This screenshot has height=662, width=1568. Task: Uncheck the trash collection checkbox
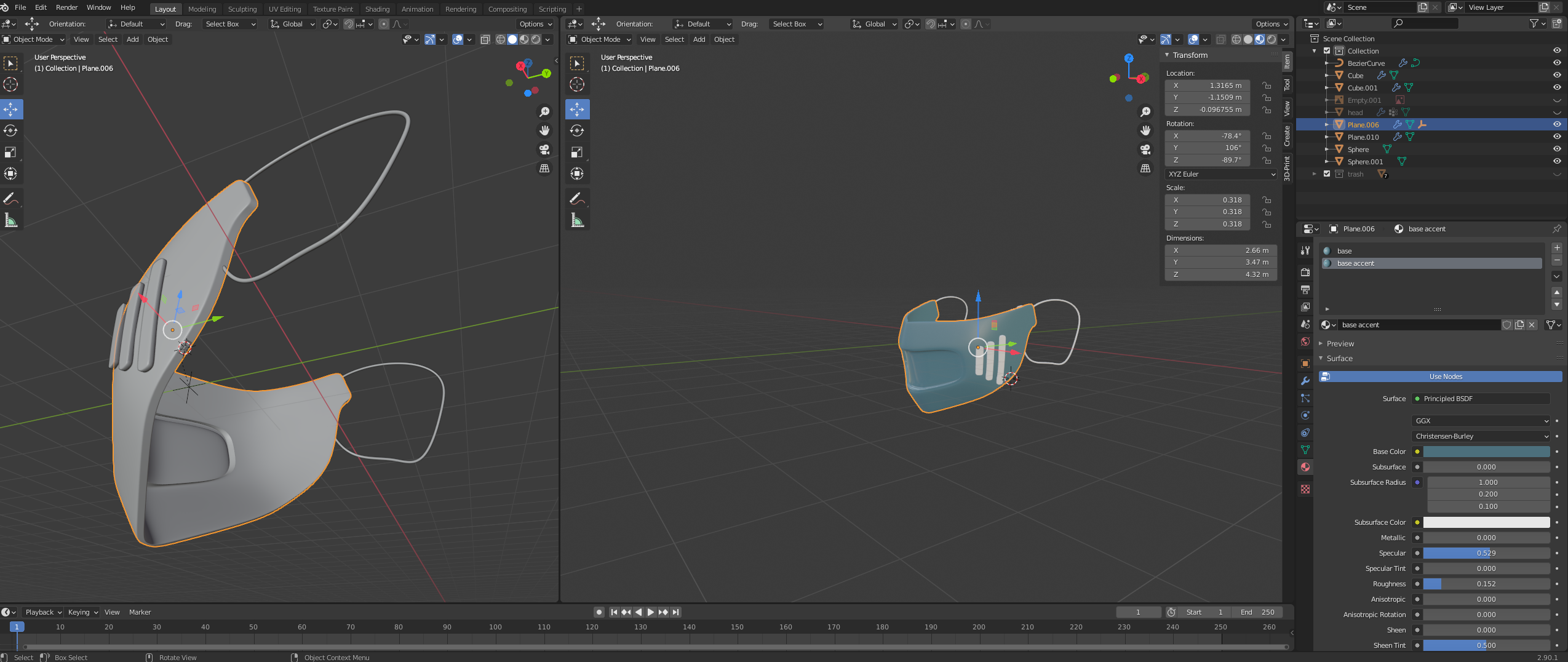tap(1327, 174)
